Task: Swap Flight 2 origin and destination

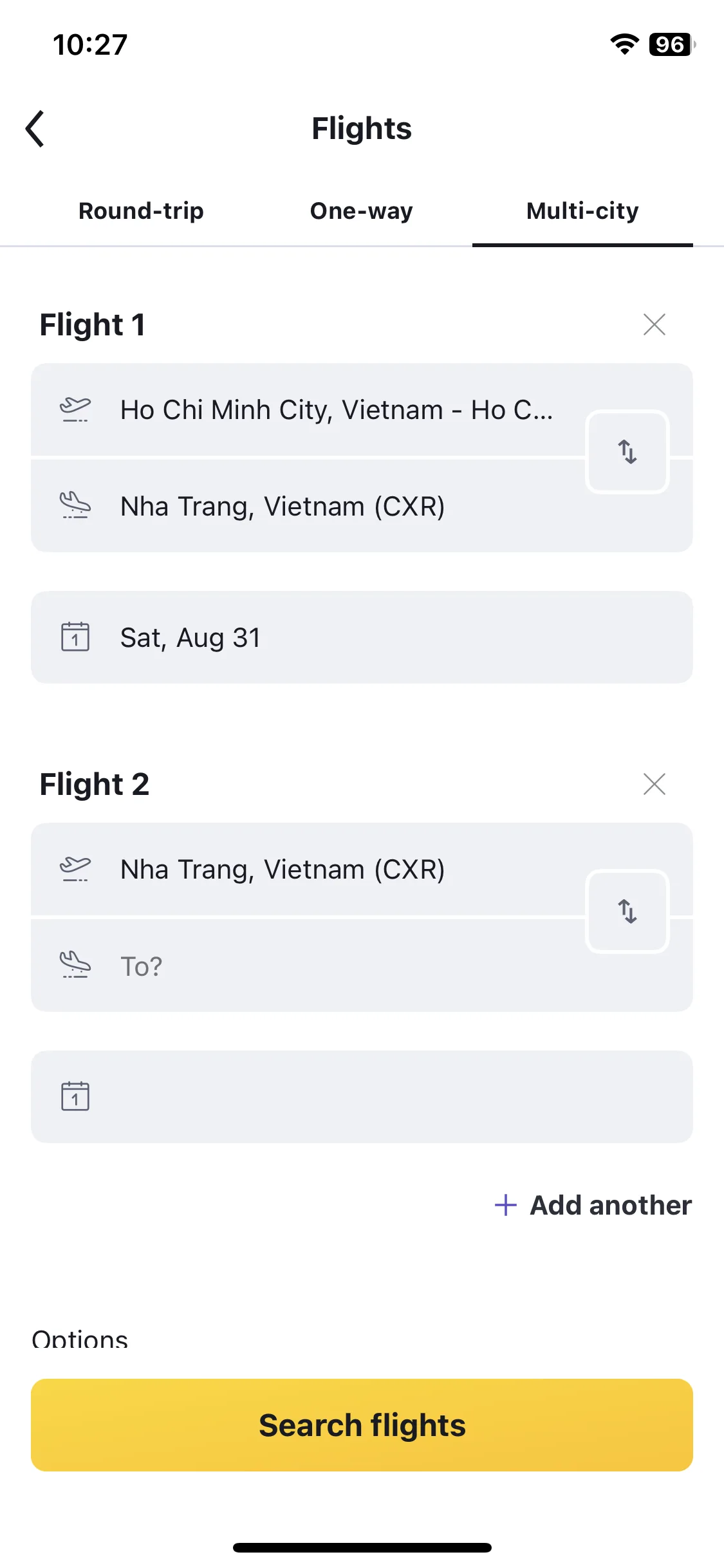Action: pos(627,911)
